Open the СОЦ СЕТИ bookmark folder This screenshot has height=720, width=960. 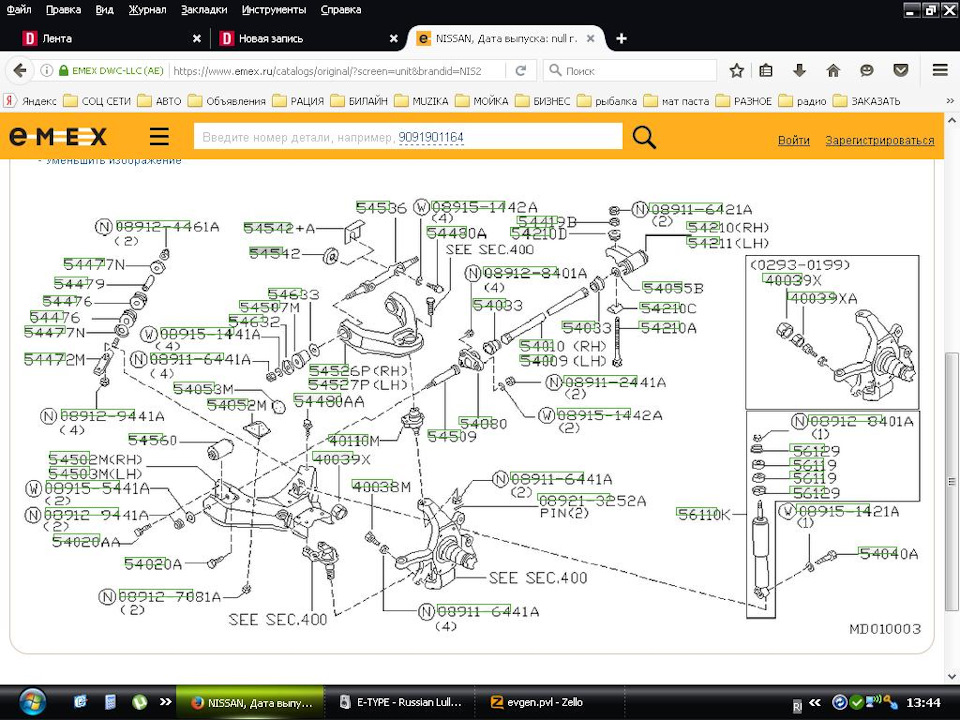(x=98, y=100)
